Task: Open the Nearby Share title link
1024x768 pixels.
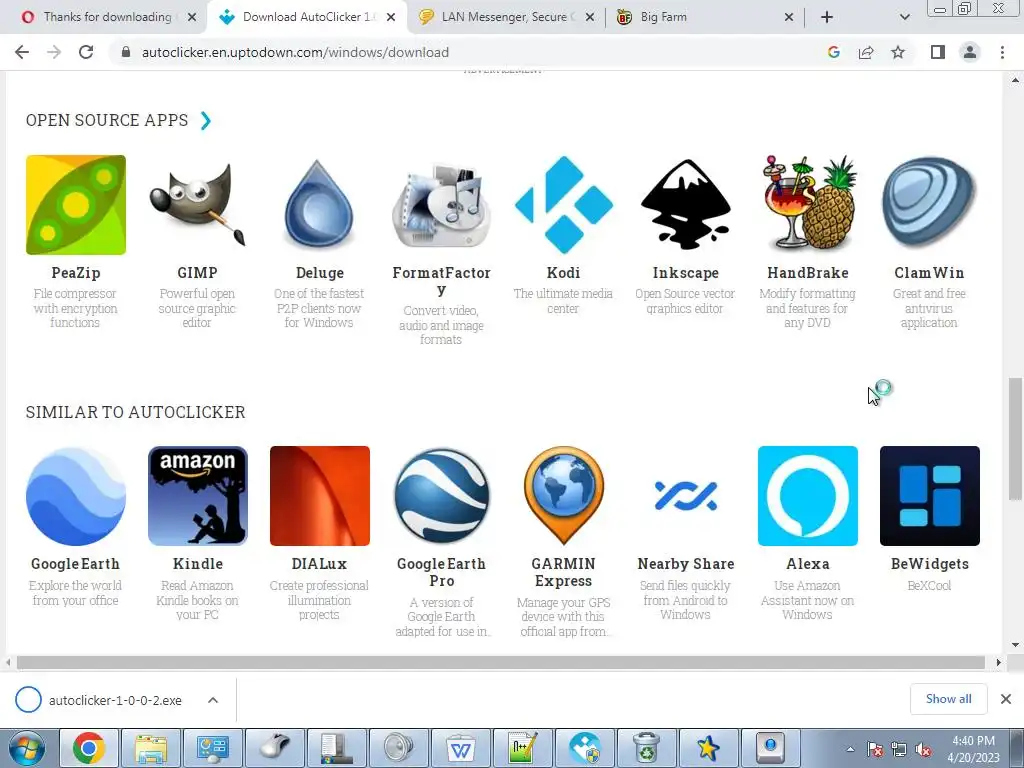Action: (686, 564)
